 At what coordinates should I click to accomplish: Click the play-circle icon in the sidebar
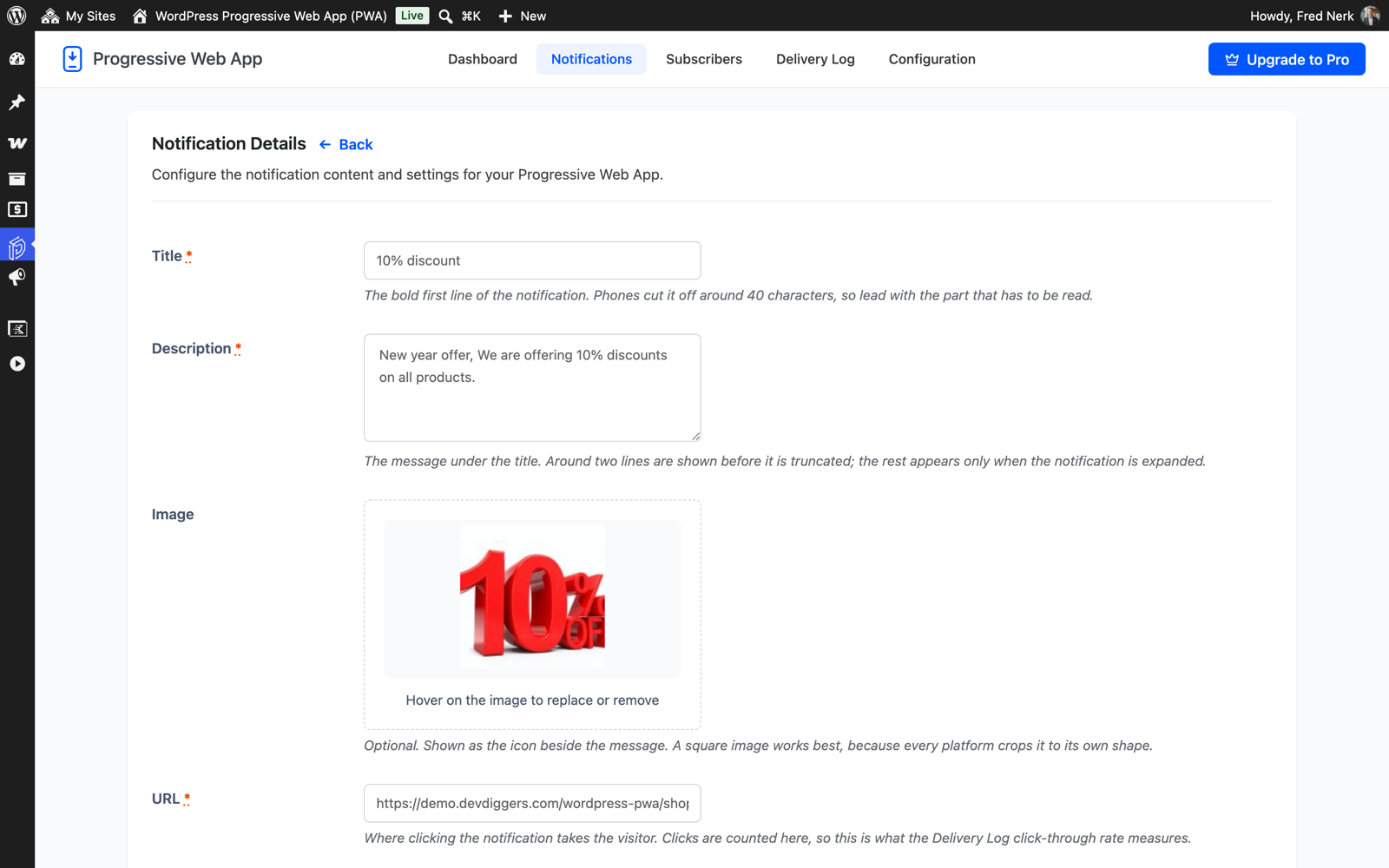click(x=17, y=364)
